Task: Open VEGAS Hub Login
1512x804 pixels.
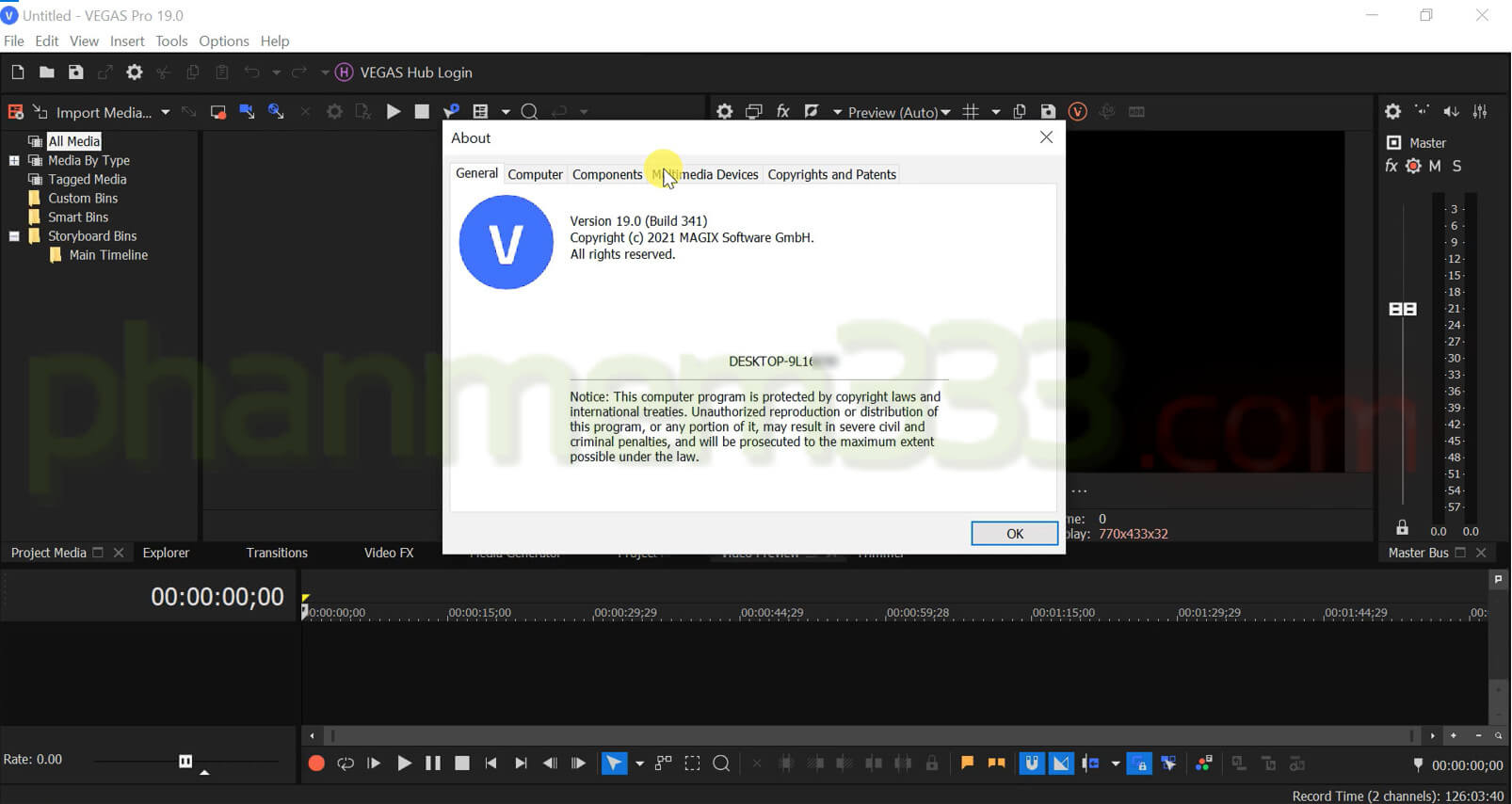Action: 405,72
